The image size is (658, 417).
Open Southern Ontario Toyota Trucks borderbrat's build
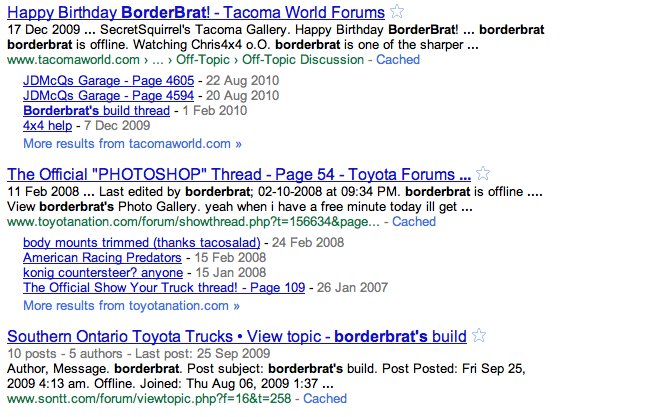click(x=237, y=336)
